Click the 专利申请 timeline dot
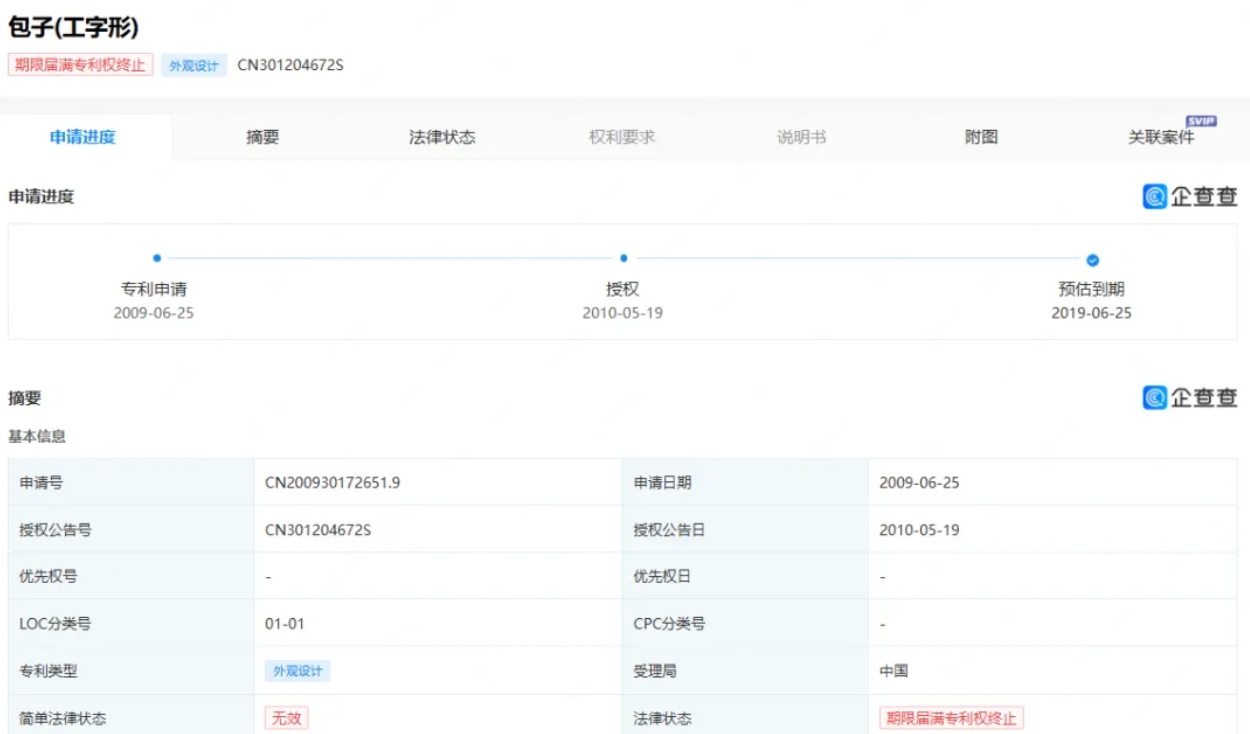Image resolution: width=1250 pixels, height=734 pixels. coord(157,258)
